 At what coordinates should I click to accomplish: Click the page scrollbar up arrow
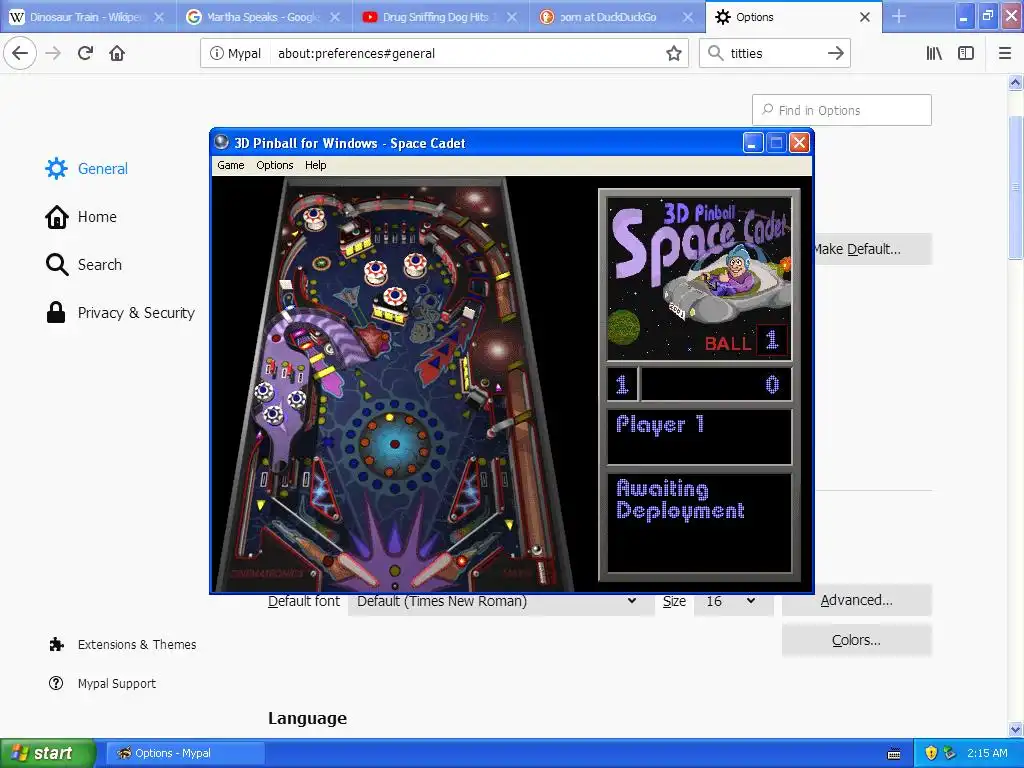point(1016,82)
